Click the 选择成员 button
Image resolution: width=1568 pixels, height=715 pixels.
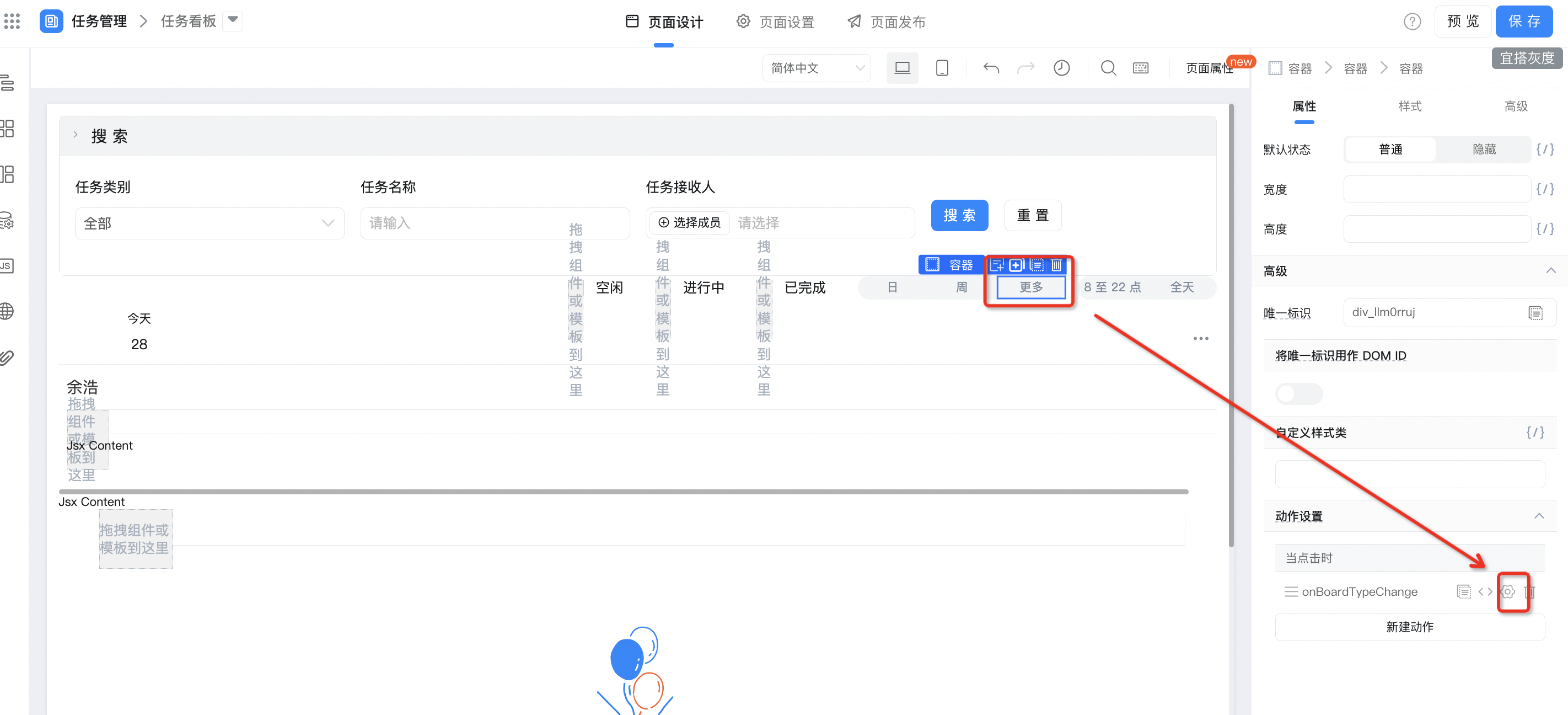690,223
